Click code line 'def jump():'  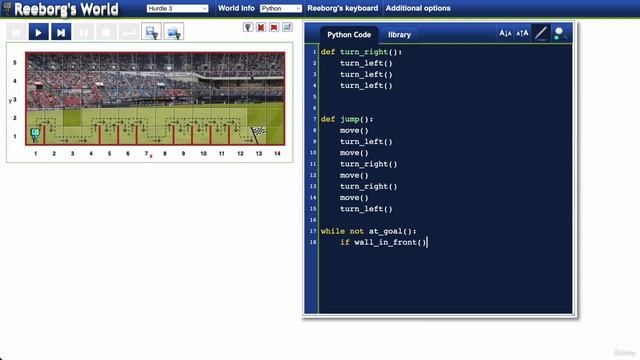(x=347, y=119)
